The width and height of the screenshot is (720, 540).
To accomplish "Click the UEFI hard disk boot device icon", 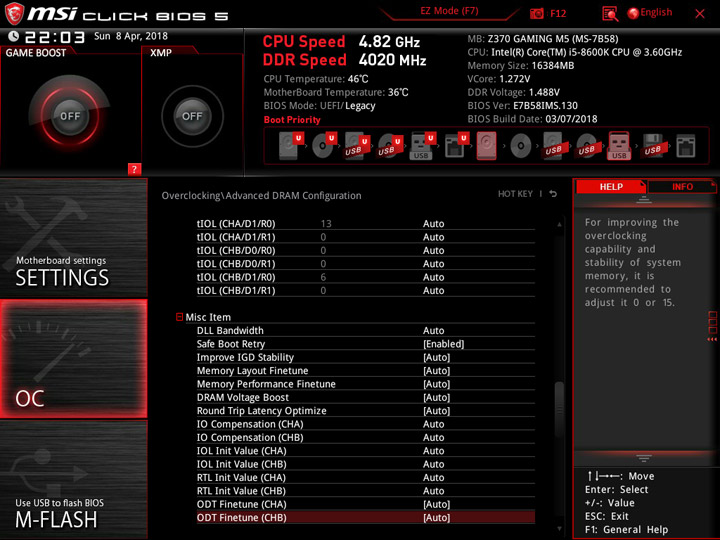I will (291, 146).
